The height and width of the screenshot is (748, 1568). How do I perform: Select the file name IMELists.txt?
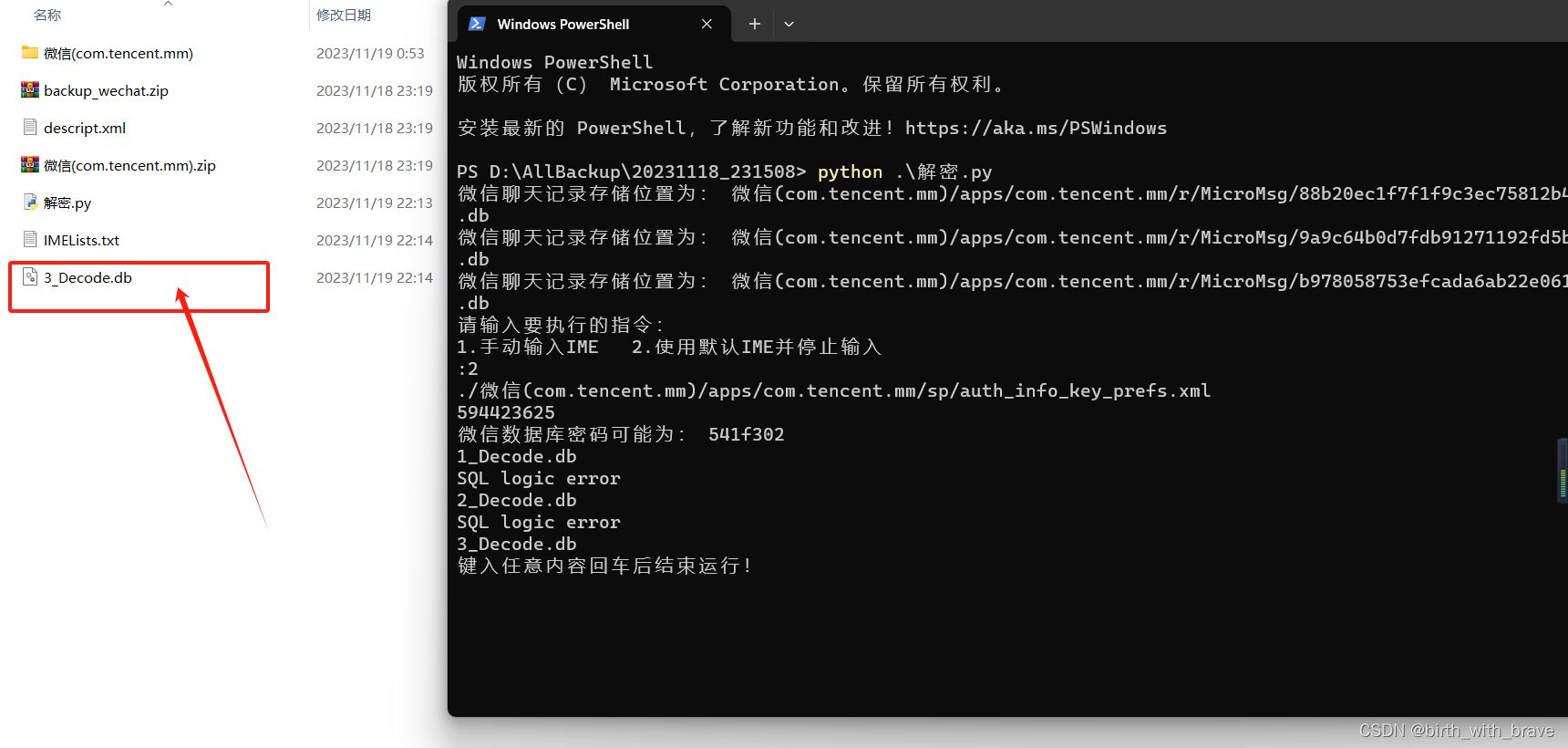point(81,240)
